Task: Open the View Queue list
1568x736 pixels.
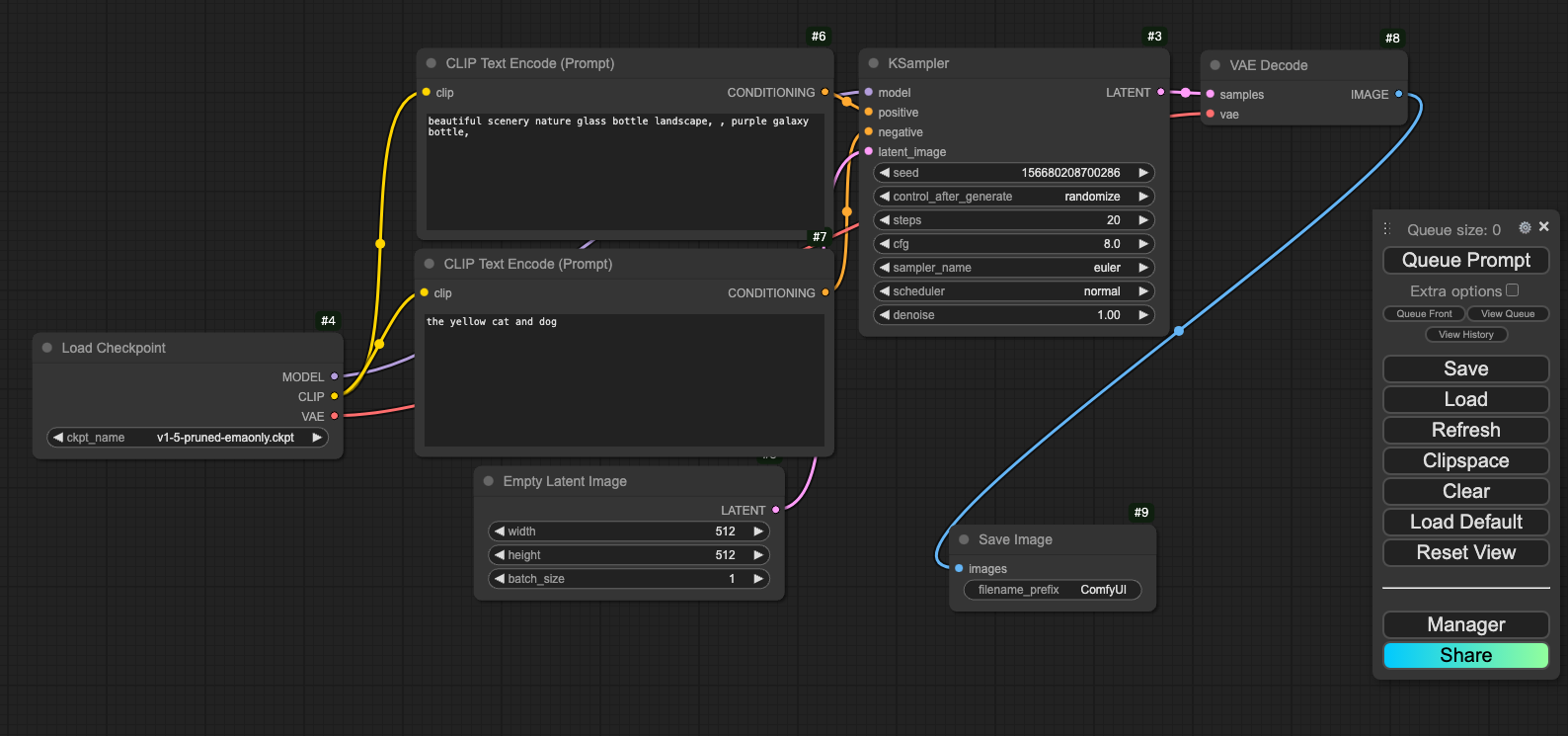Action: click(1507, 314)
